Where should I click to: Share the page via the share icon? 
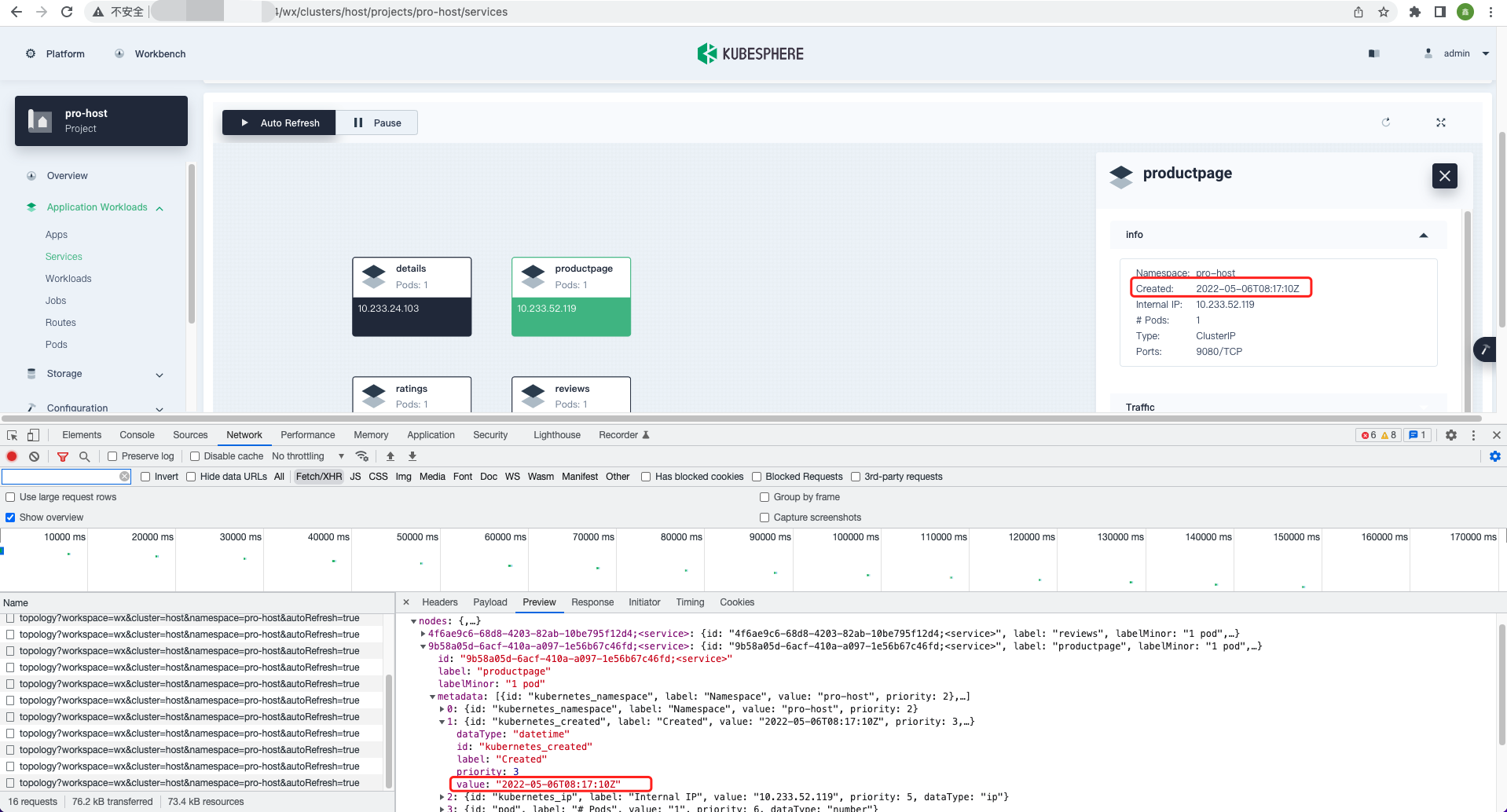click(x=1358, y=12)
